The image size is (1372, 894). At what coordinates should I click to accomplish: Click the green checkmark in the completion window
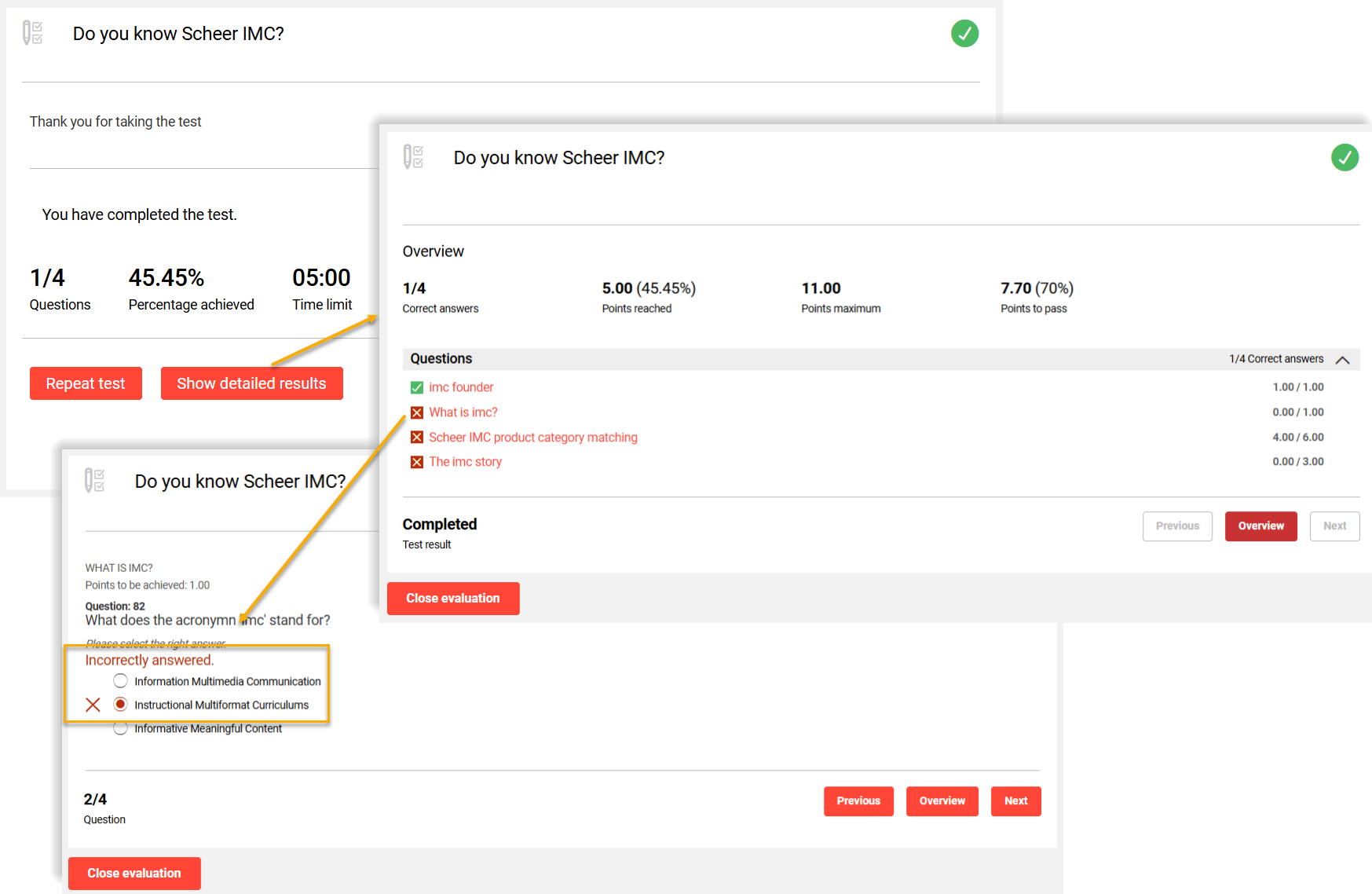tap(964, 34)
